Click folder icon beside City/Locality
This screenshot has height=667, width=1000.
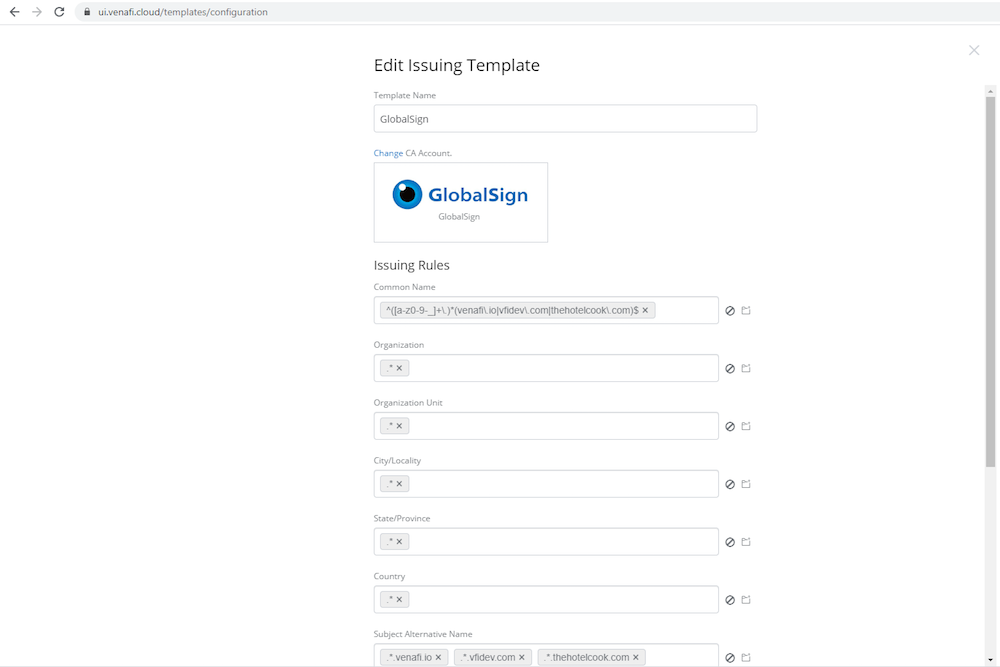pyautogui.click(x=746, y=484)
